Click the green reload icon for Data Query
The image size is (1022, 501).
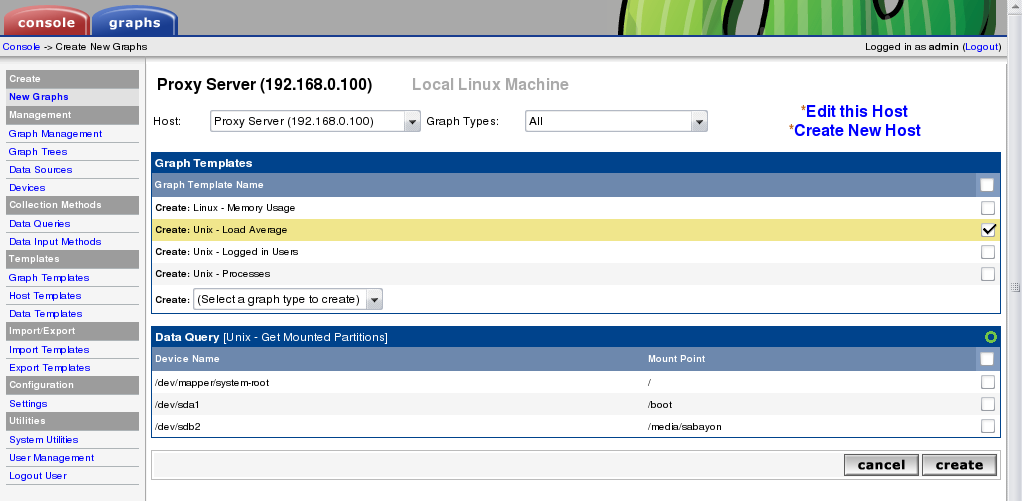coord(991,337)
